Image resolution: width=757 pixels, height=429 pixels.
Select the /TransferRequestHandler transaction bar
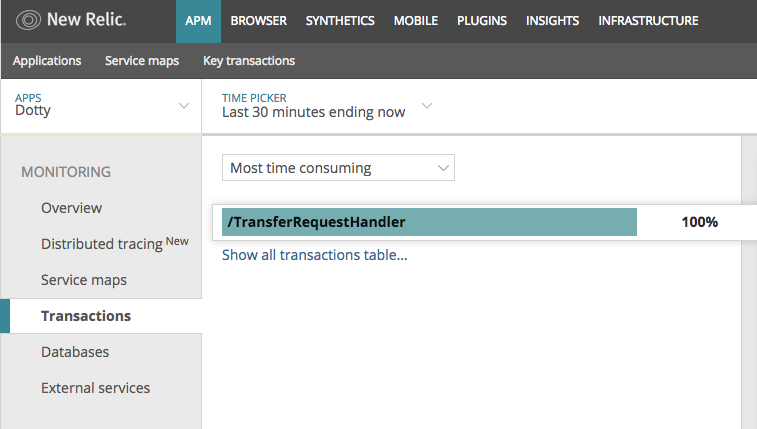pos(429,222)
